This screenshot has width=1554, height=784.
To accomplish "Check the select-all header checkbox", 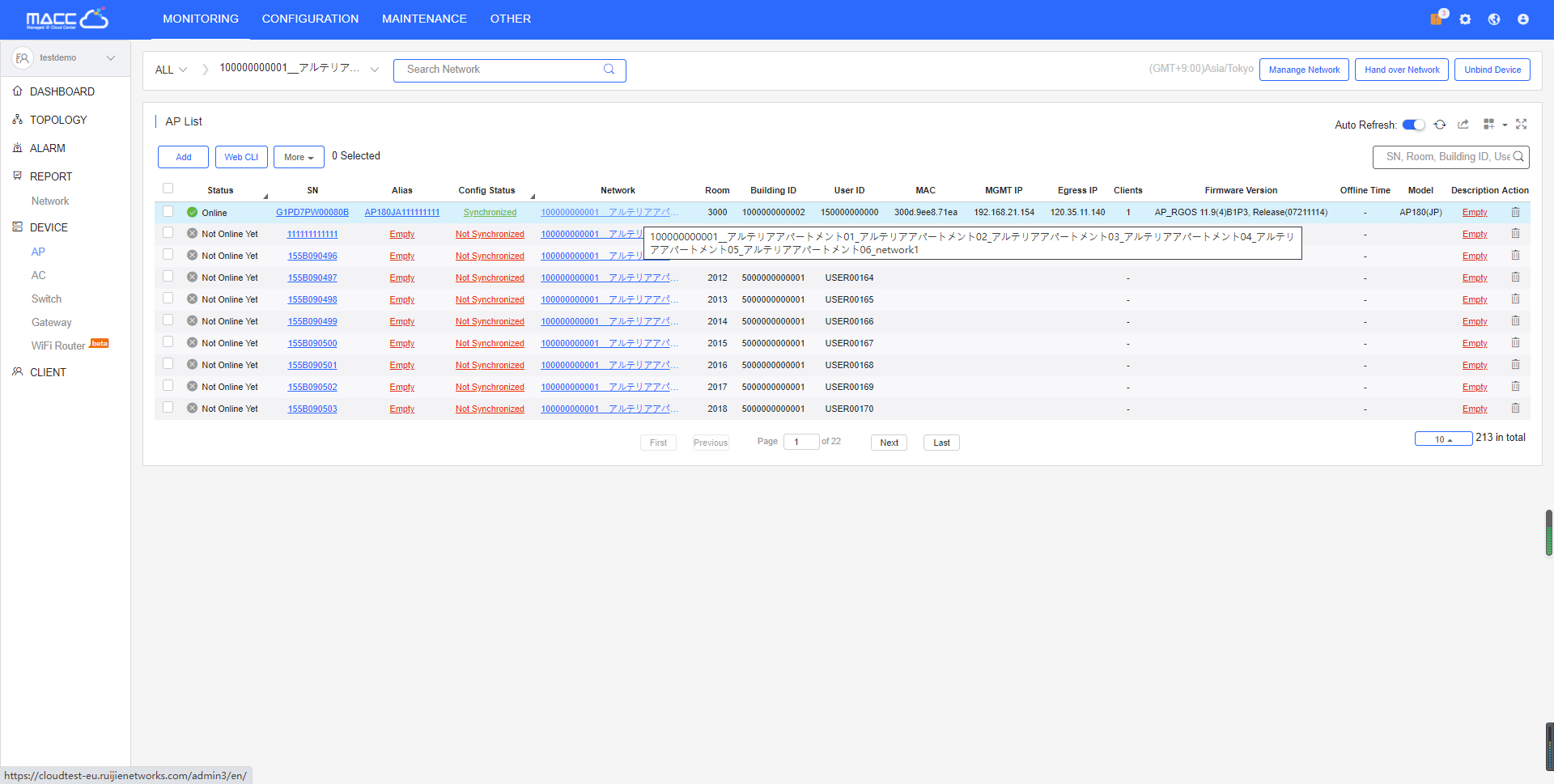I will 168,189.
